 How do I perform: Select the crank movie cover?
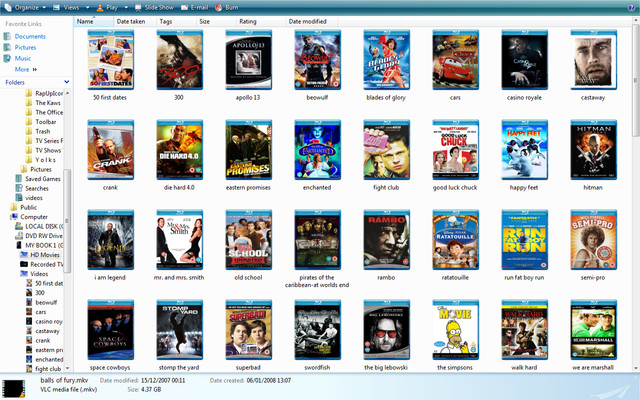(110, 150)
